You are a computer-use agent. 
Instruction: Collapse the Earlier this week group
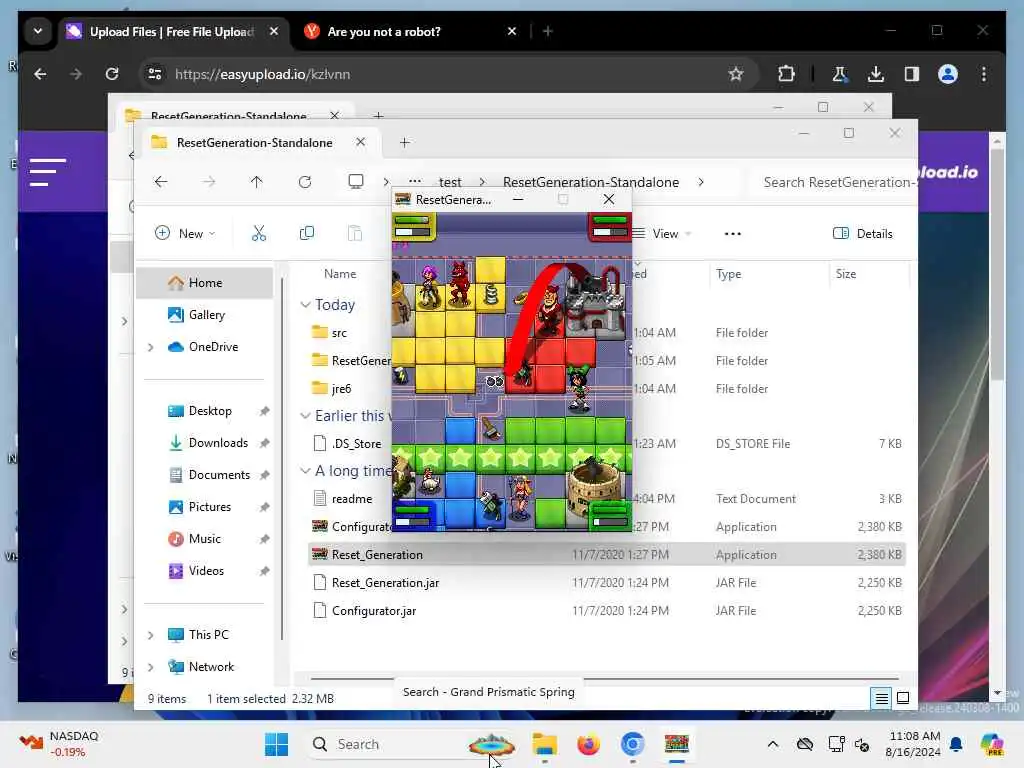coord(305,415)
